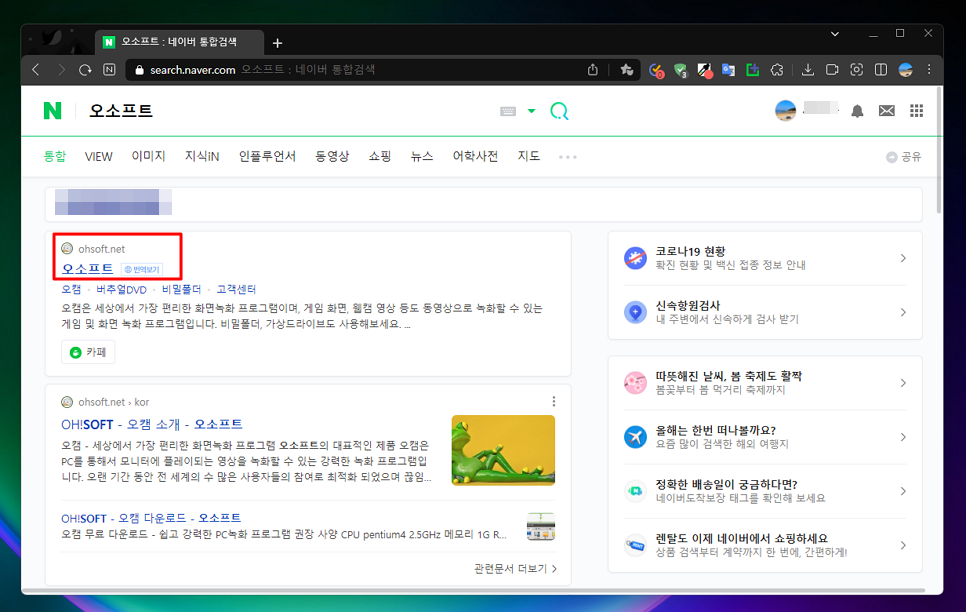This screenshot has width=966, height=612.
Task: Click 관련문서 더보기 link
Action: tap(515, 568)
